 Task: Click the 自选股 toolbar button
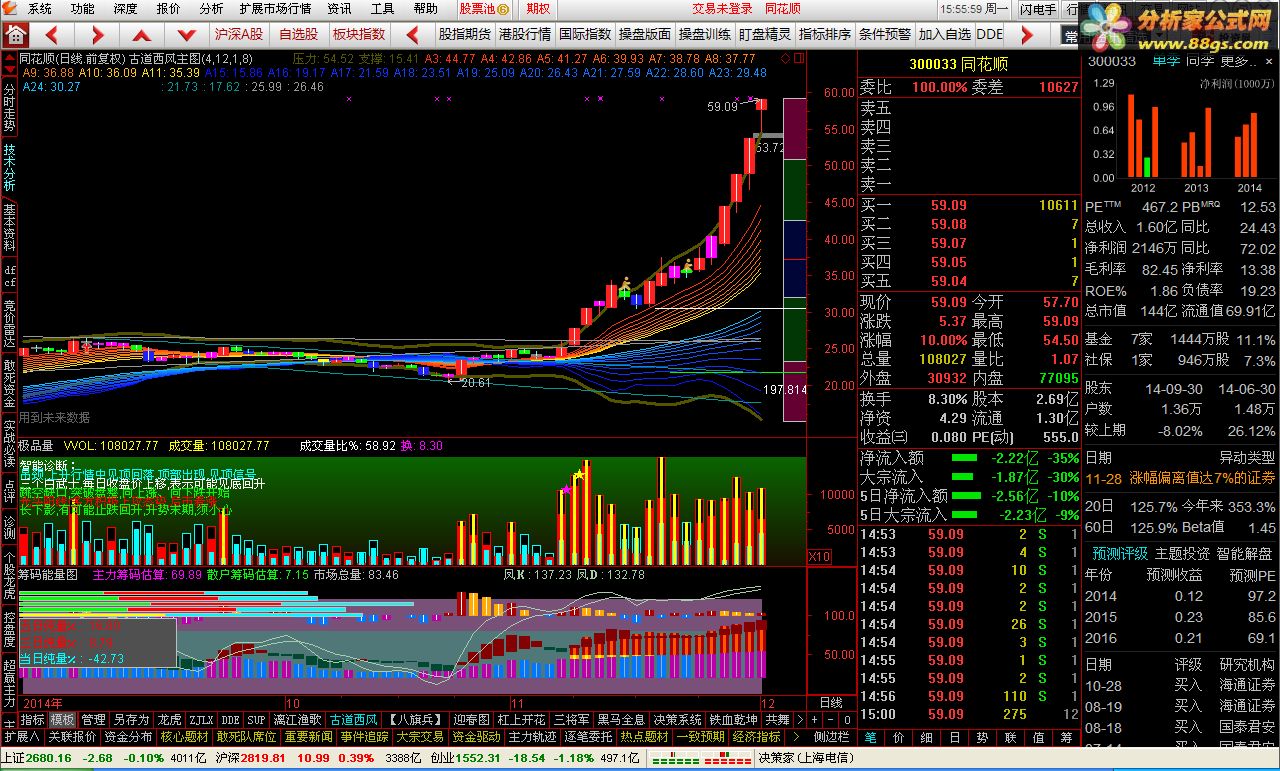[298, 34]
